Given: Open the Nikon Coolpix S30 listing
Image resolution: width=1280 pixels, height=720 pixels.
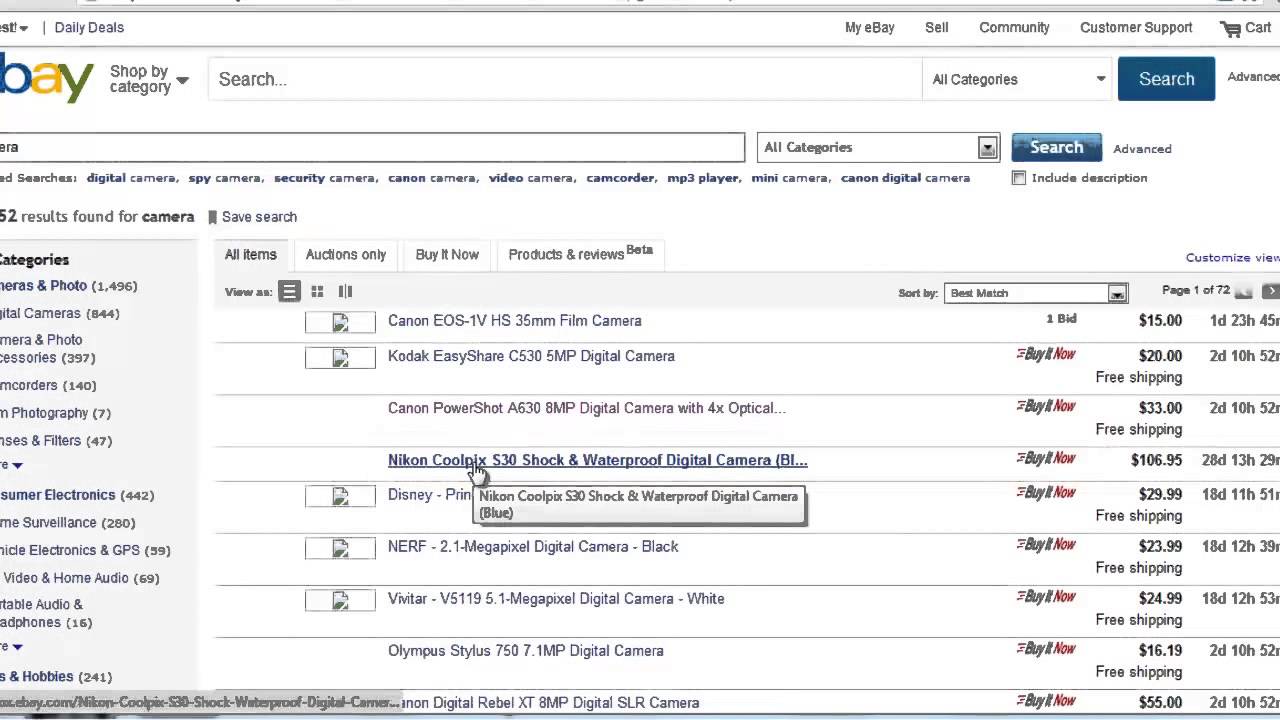Looking at the screenshot, I should pyautogui.click(x=597, y=460).
